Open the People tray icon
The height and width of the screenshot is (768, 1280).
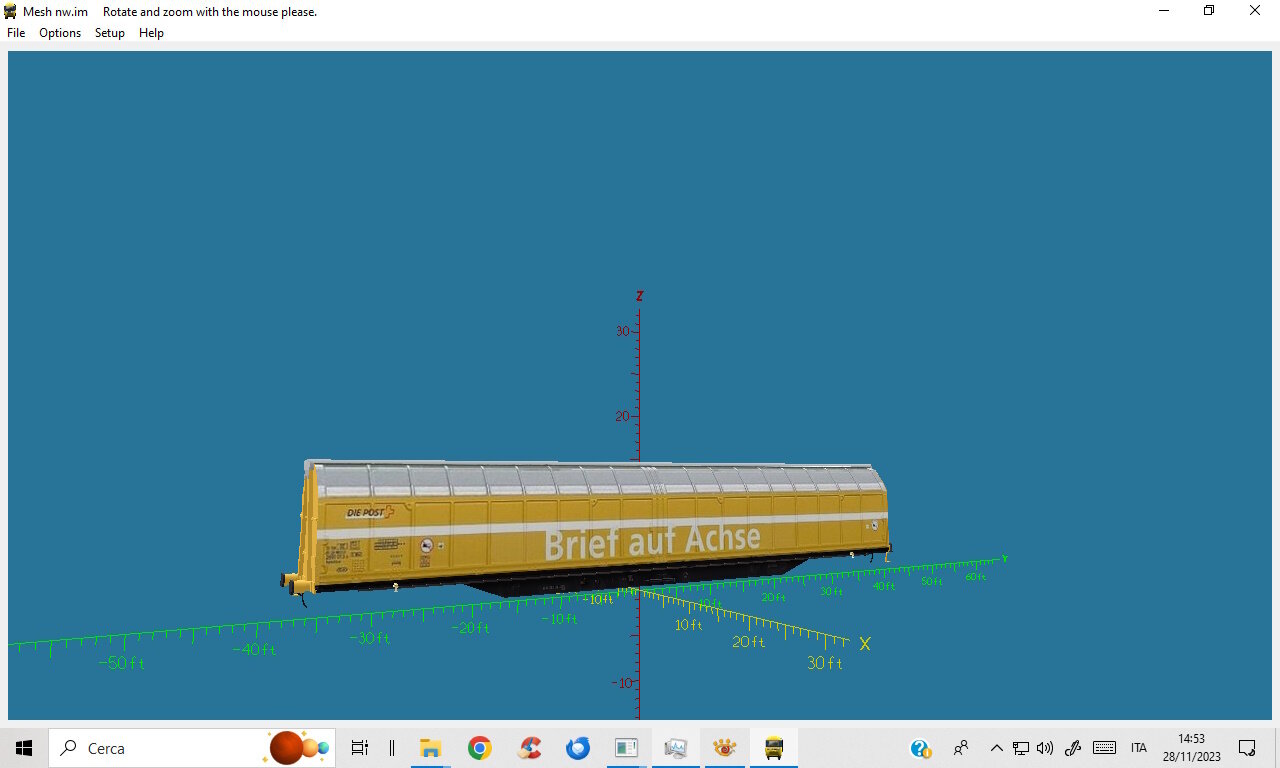[961, 748]
